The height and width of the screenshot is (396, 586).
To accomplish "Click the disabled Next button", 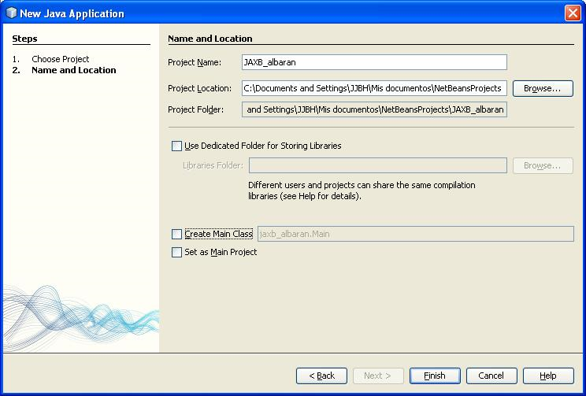I will (x=378, y=376).
